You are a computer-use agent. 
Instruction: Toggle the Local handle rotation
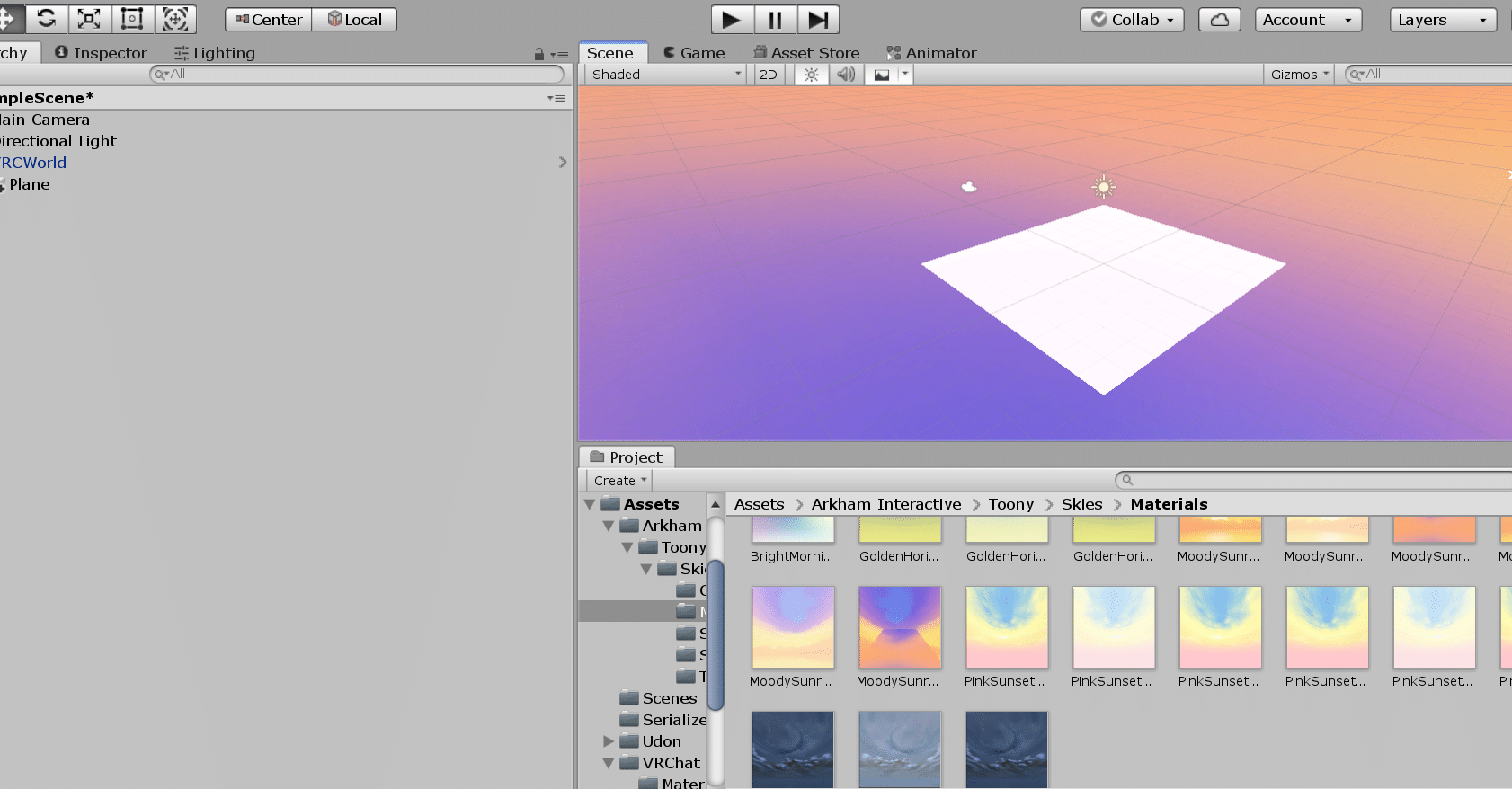click(x=354, y=20)
